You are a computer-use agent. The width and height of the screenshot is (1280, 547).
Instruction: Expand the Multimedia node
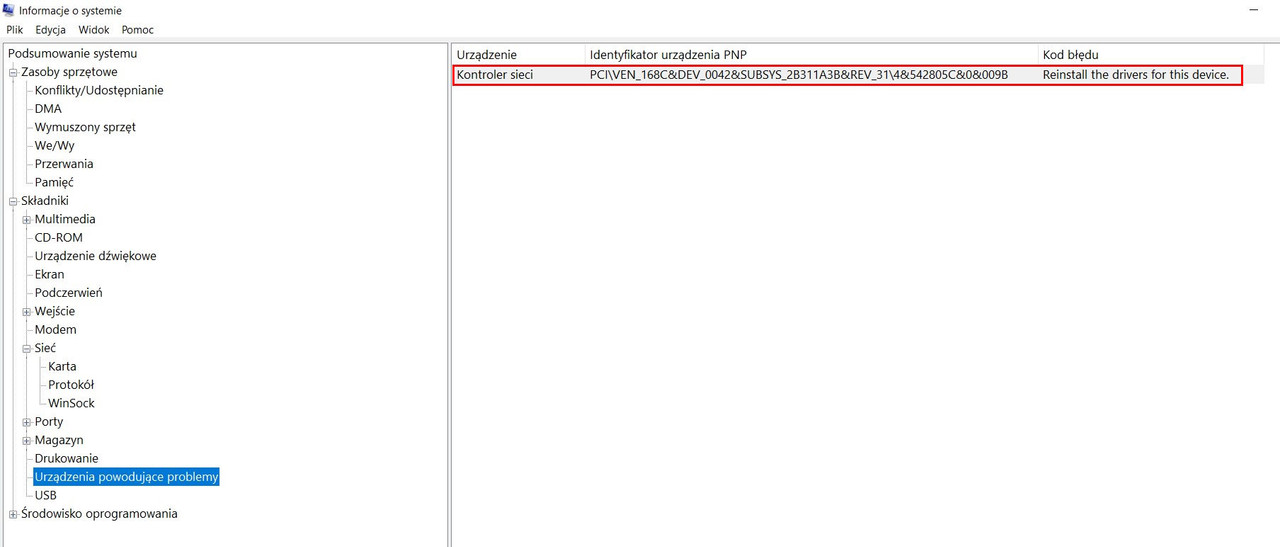[x=27, y=219]
